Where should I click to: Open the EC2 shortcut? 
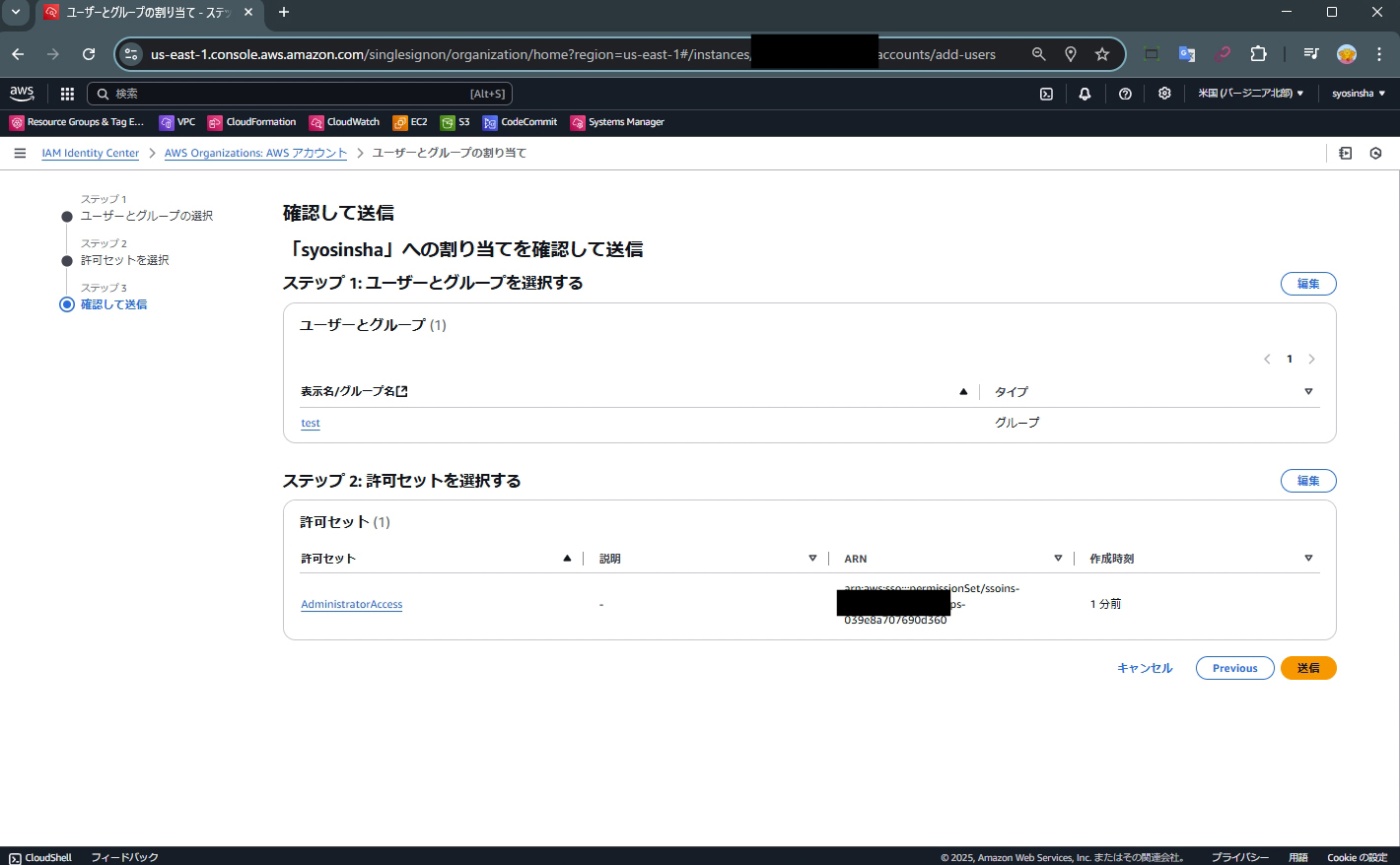(410, 122)
